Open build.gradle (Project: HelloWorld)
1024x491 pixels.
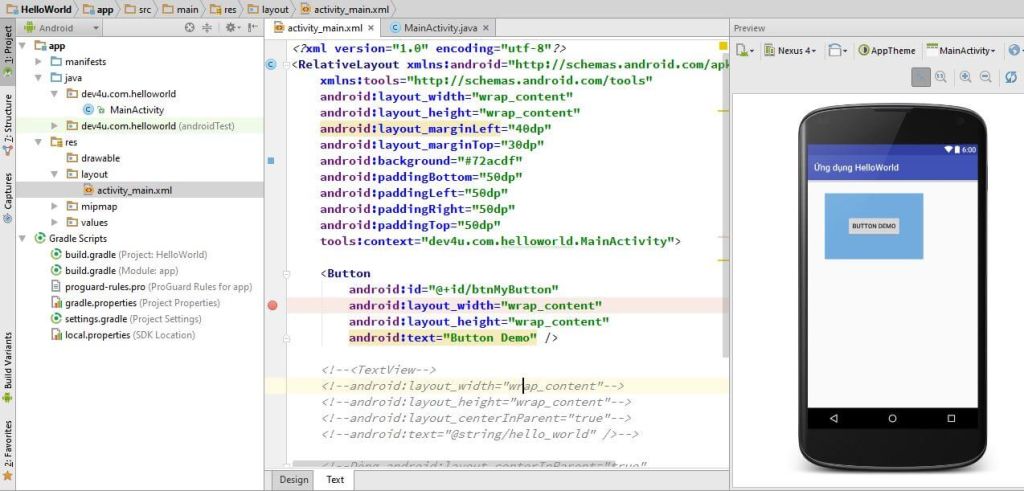click(x=129, y=255)
